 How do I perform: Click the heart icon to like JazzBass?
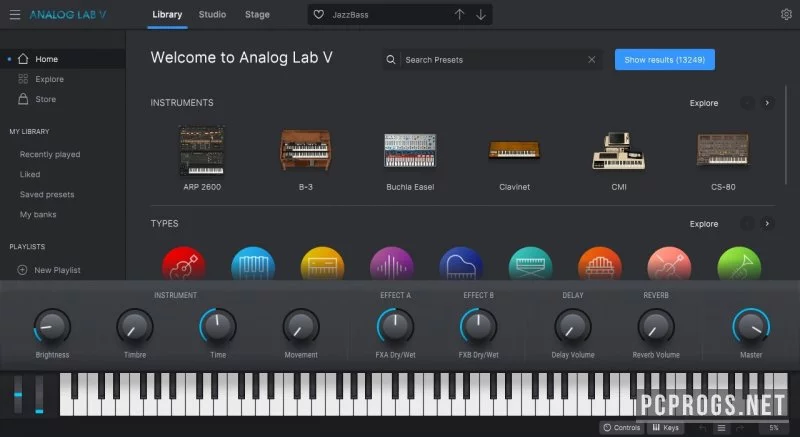[x=318, y=15]
